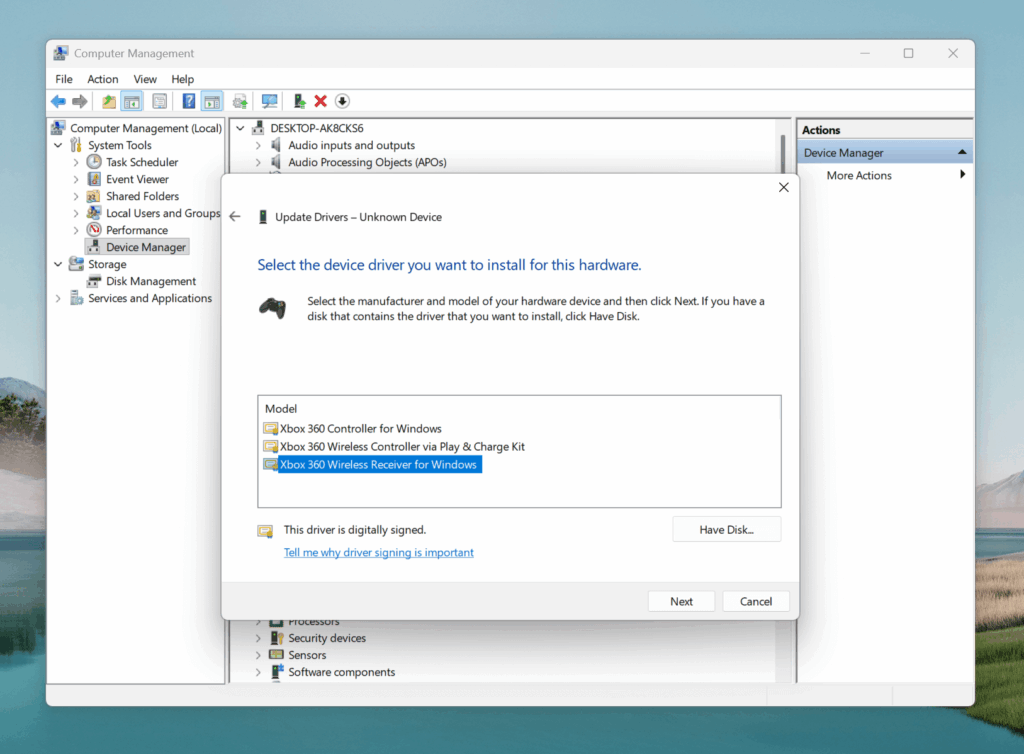Click the scan for hardware changes icon

click(x=269, y=101)
